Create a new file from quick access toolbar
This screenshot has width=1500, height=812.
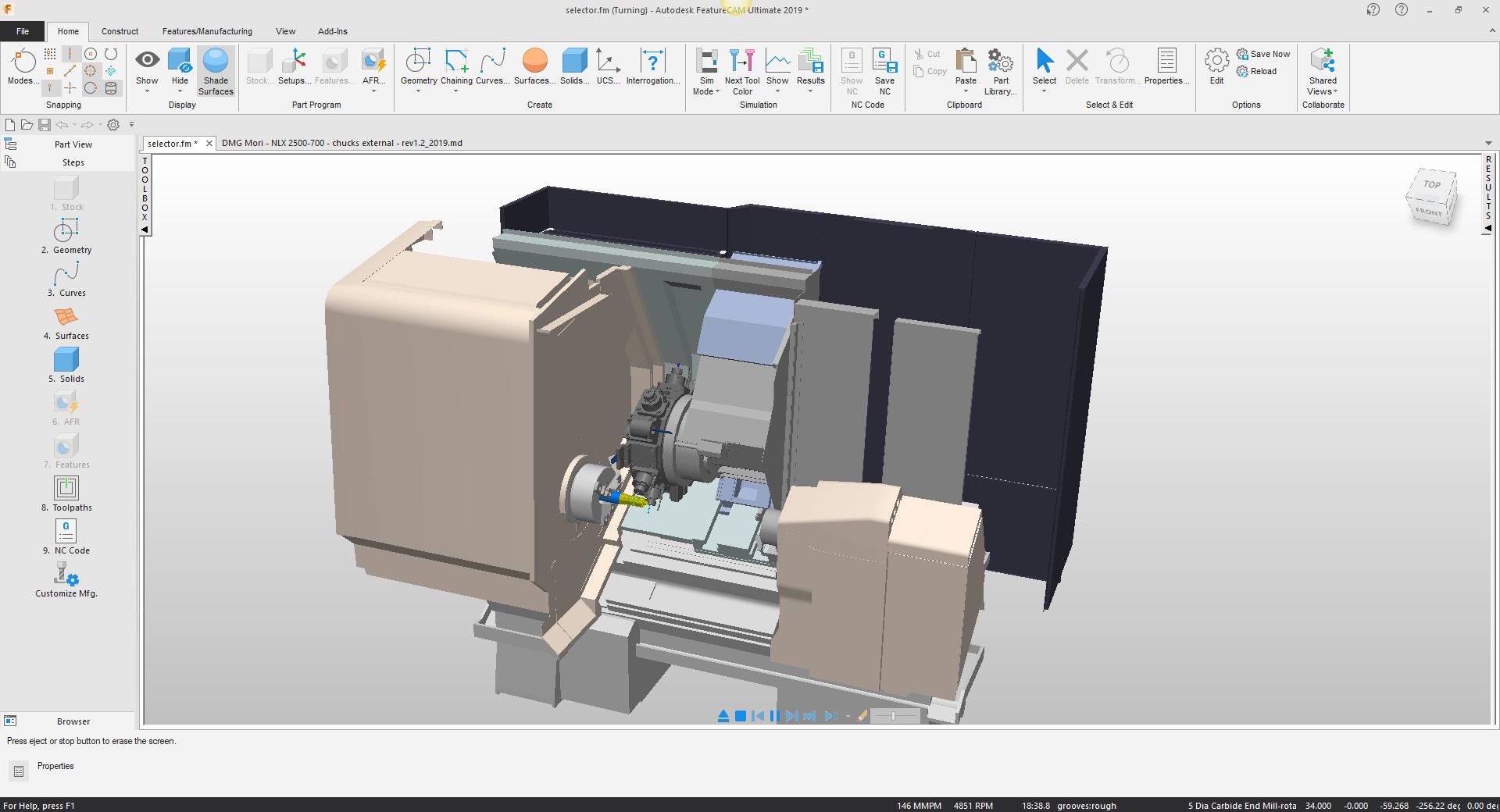point(10,125)
